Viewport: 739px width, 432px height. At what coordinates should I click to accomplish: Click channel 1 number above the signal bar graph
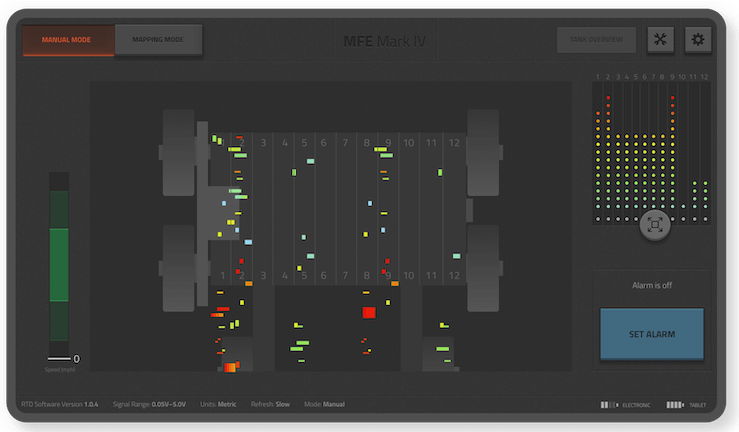(x=598, y=77)
